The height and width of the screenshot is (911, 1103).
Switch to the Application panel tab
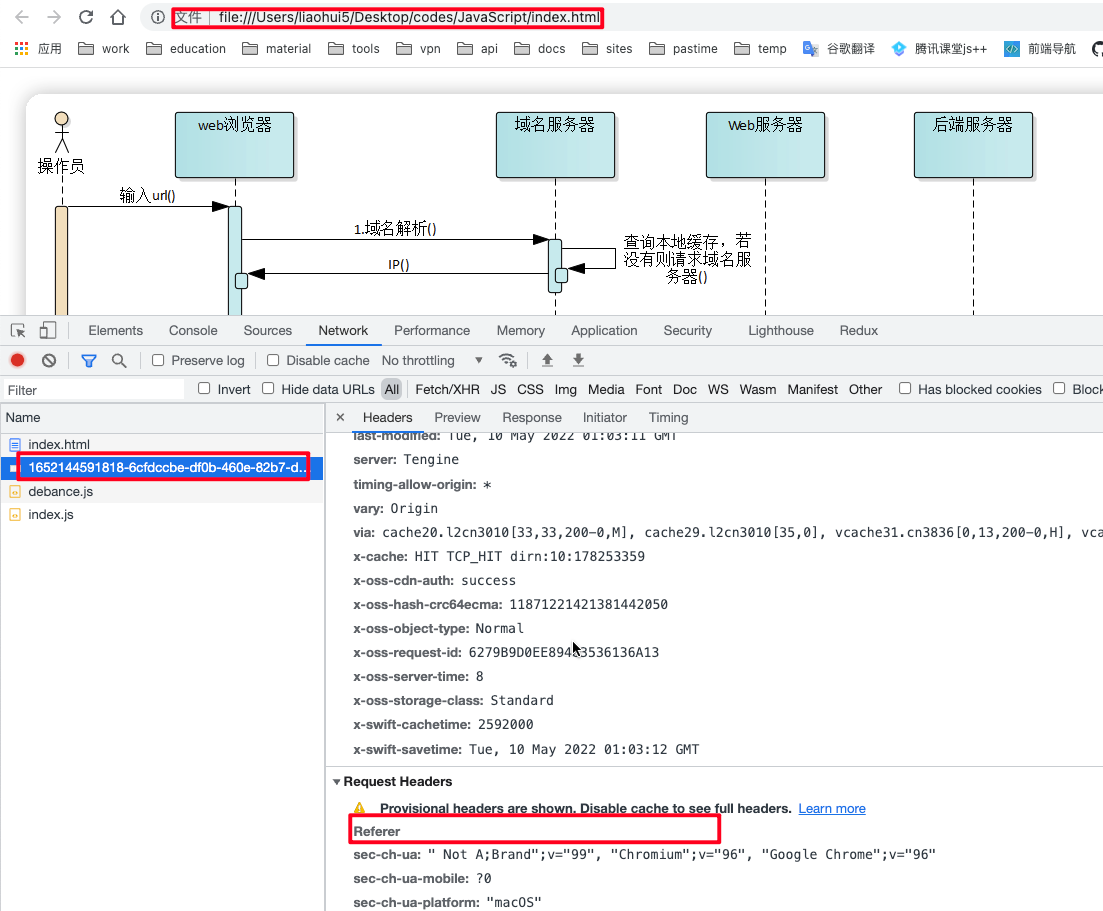(x=604, y=331)
